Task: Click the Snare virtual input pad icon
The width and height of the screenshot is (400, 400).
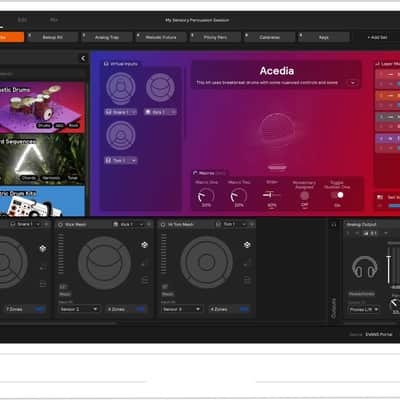Action: (121, 88)
